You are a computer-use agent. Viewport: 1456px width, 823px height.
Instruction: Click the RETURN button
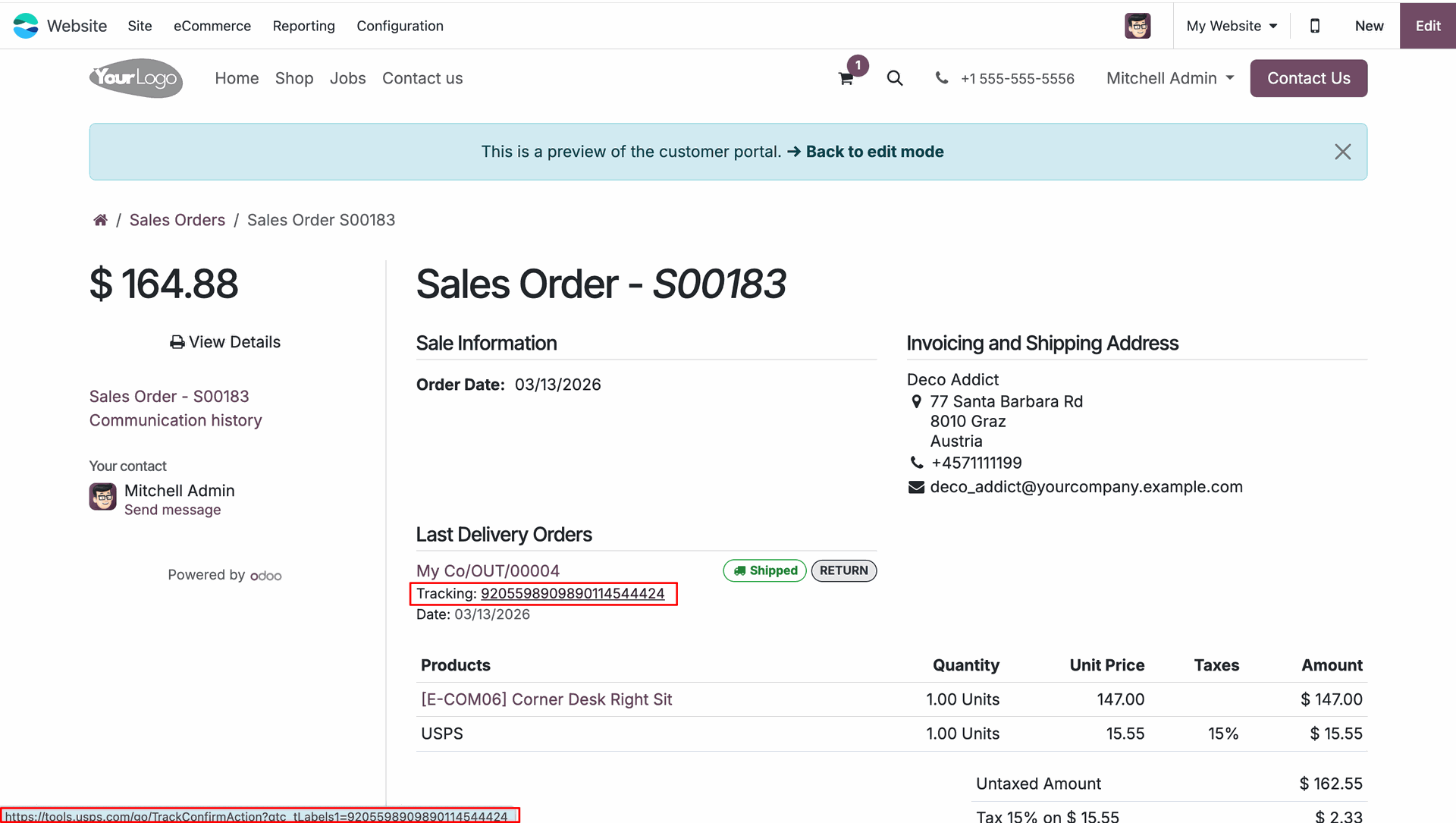pyautogui.click(x=844, y=570)
